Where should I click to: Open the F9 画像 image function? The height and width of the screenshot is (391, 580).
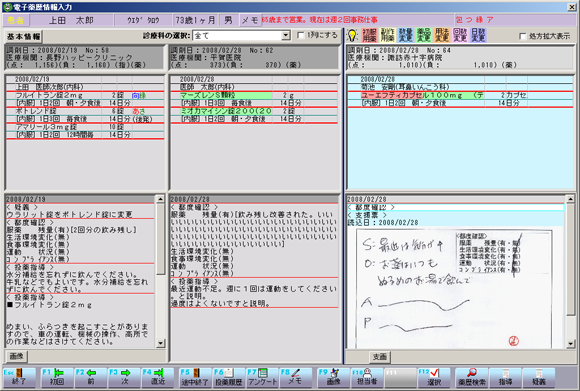point(333,377)
